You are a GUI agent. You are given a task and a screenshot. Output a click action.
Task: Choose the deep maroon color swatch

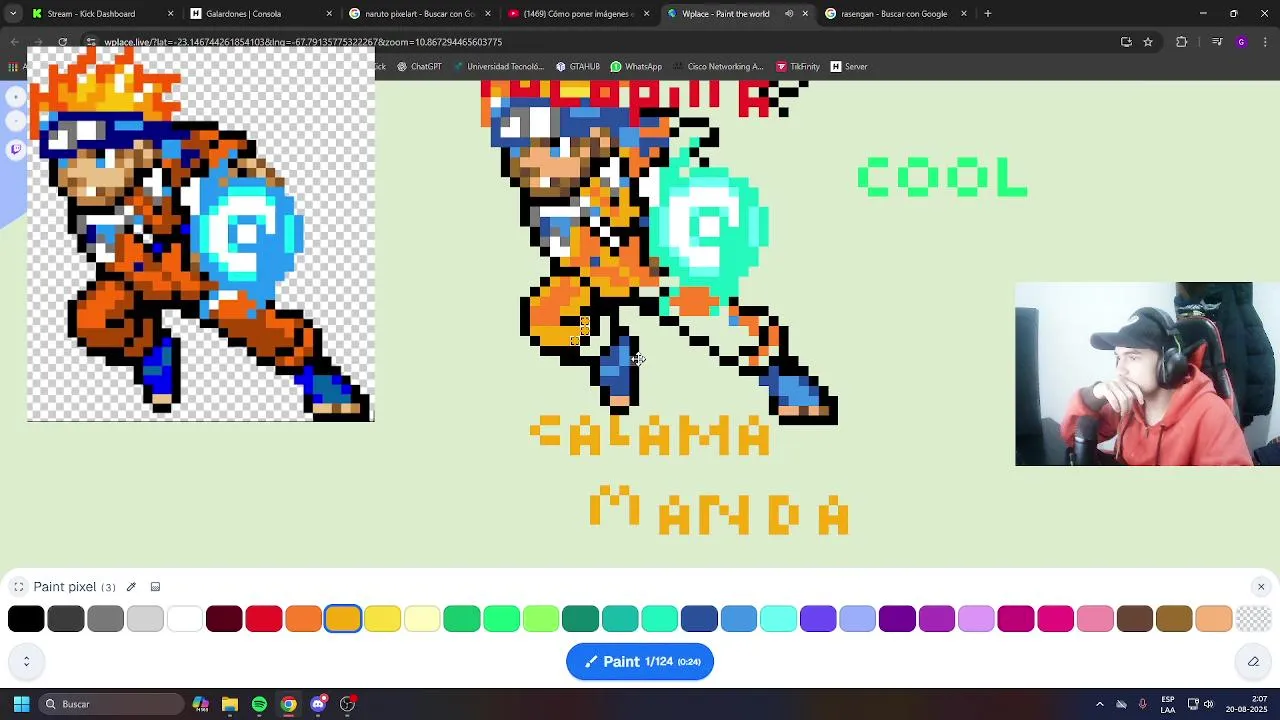click(224, 619)
